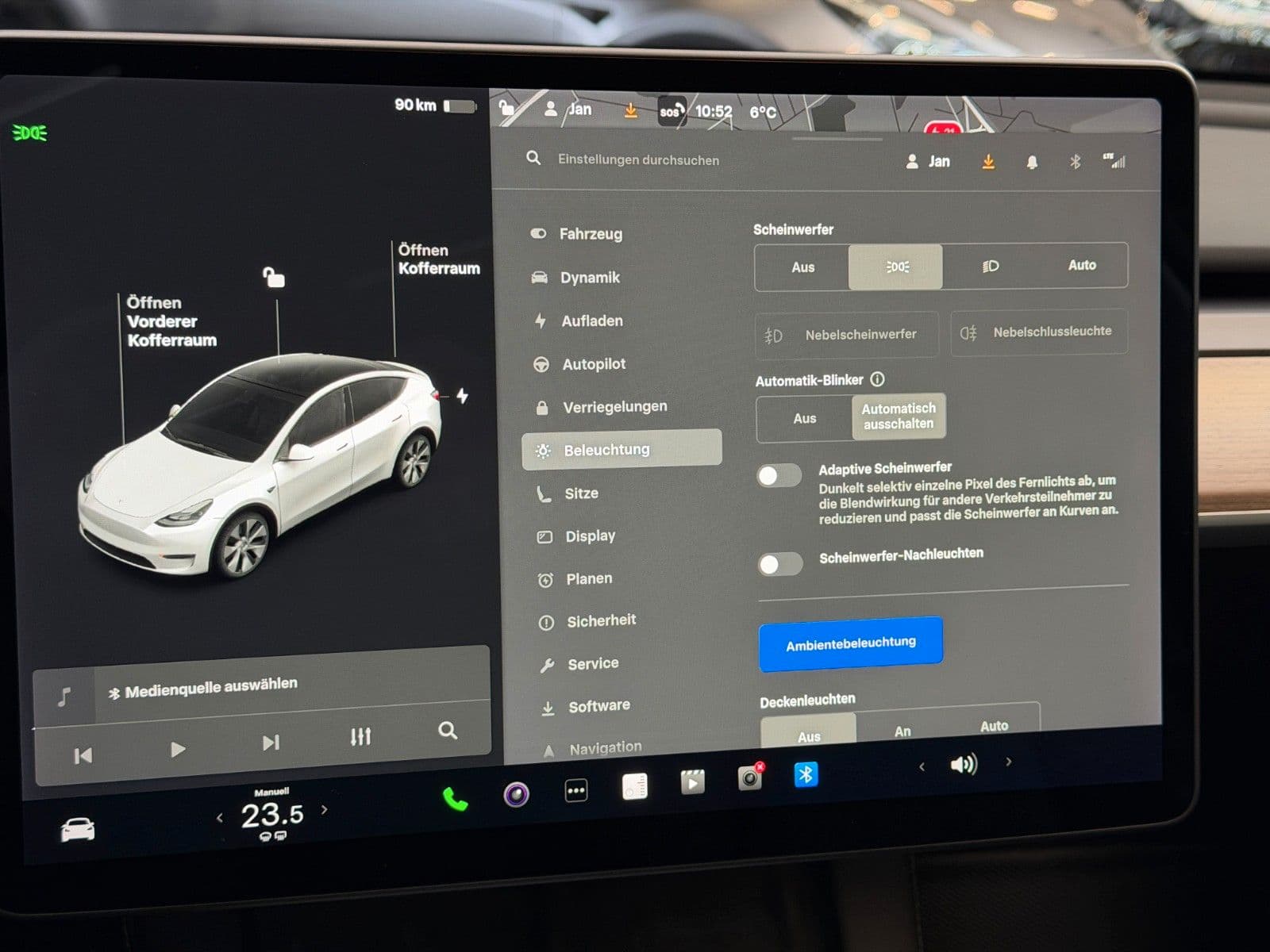1270x952 pixels.
Task: Set Scheinwerfer to Auto
Action: pyautogui.click(x=1081, y=266)
